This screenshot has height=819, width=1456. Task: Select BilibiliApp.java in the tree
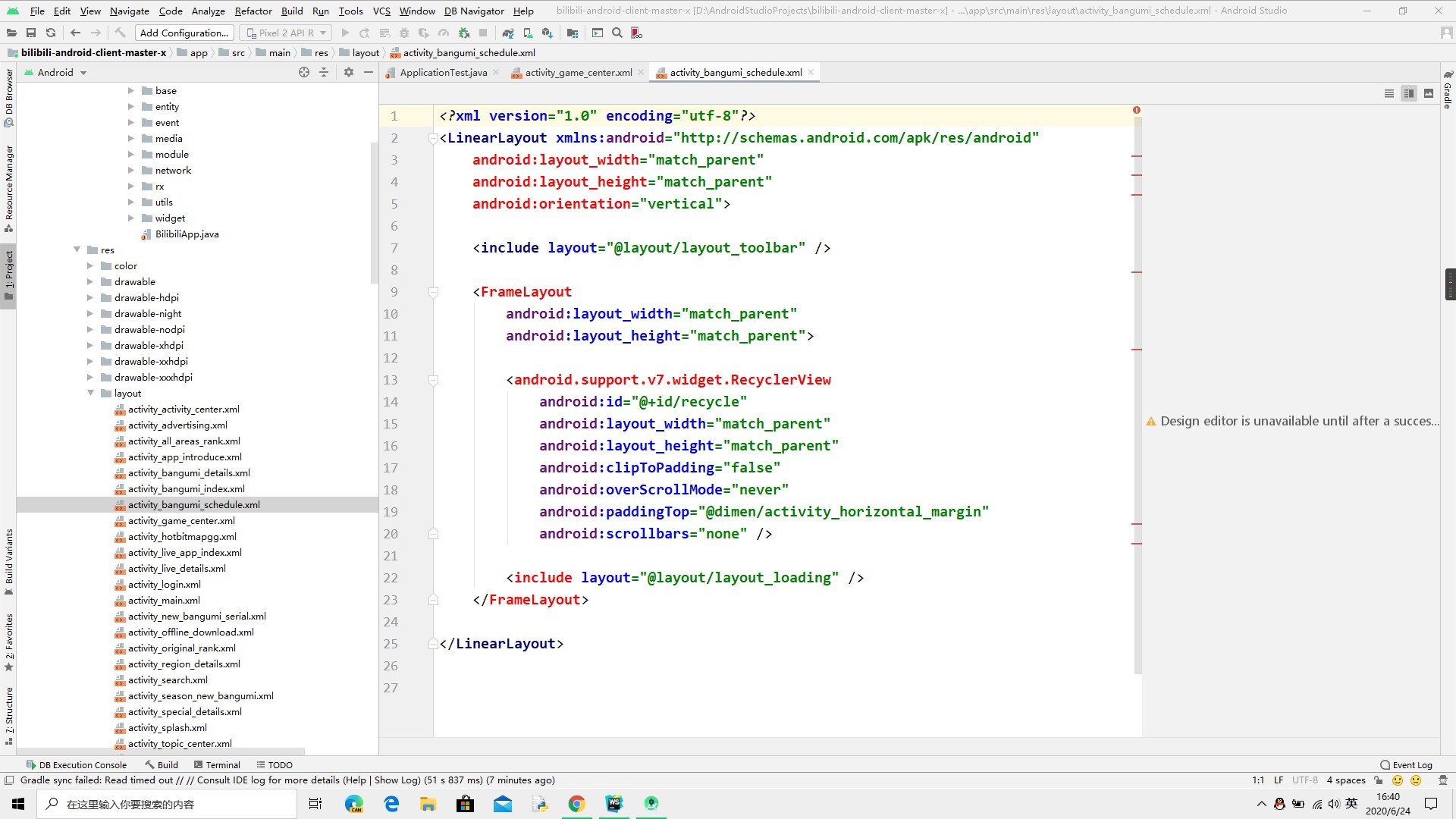point(187,234)
